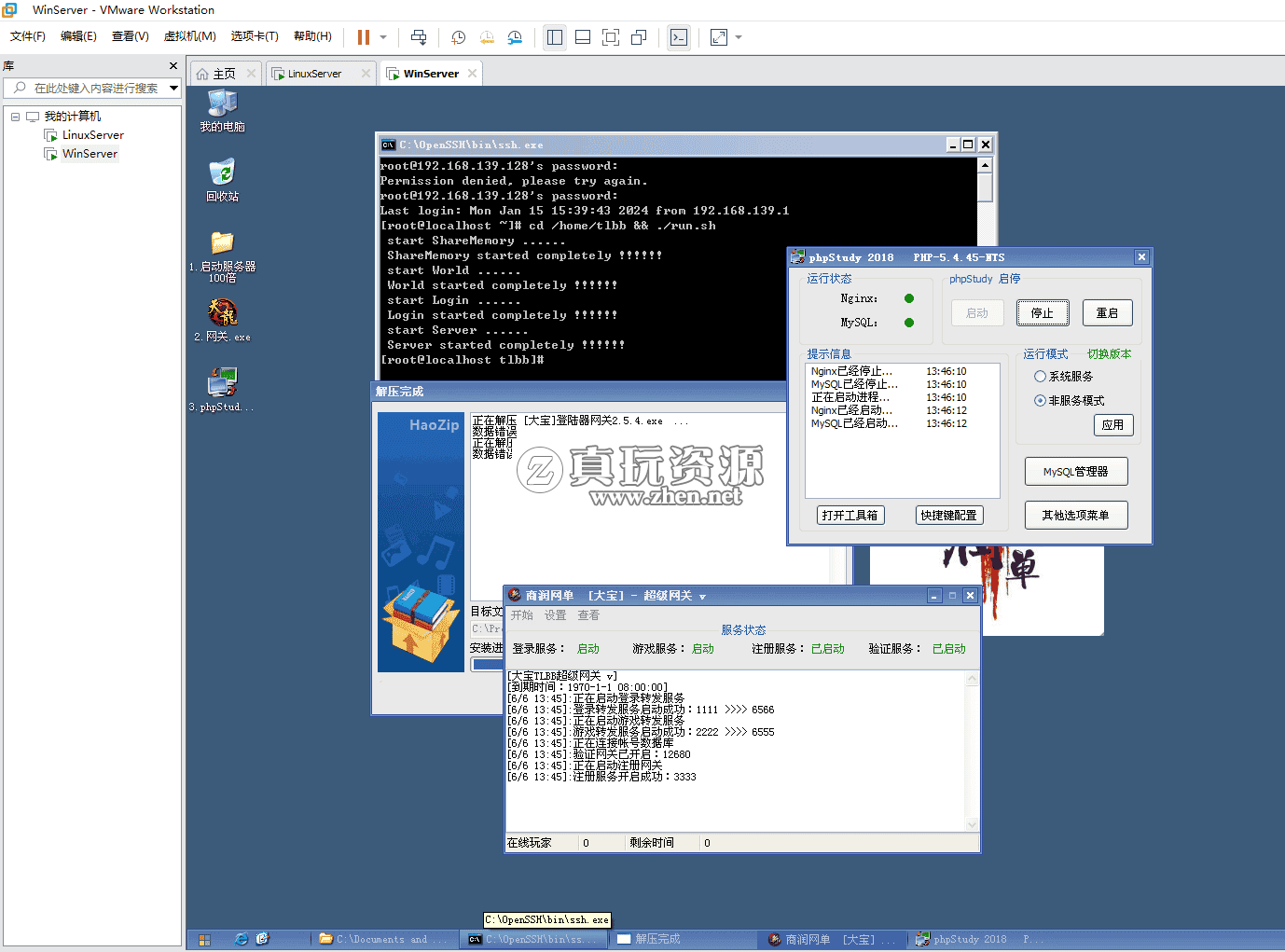The image size is (1285, 952).
Task: Revert to snapshot using the toolbar icon
Action: 487,37
